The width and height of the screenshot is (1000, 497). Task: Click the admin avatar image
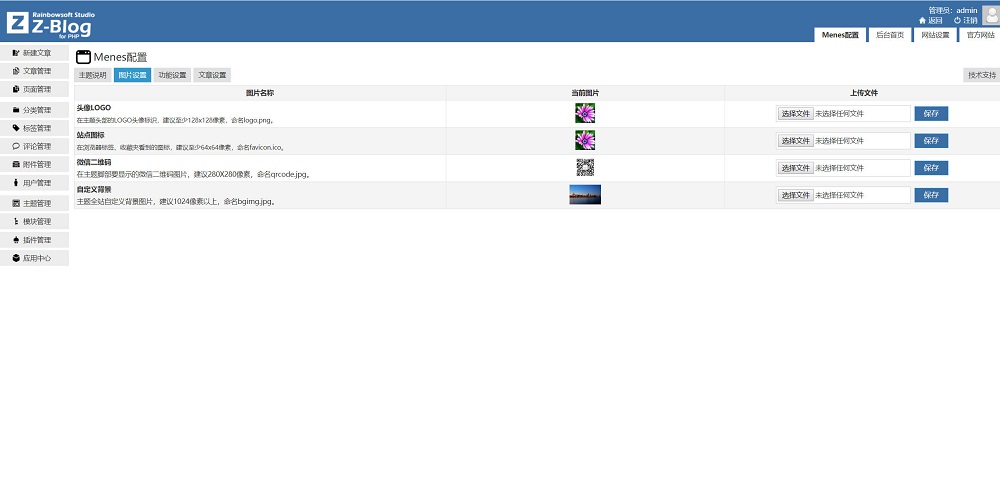point(990,14)
